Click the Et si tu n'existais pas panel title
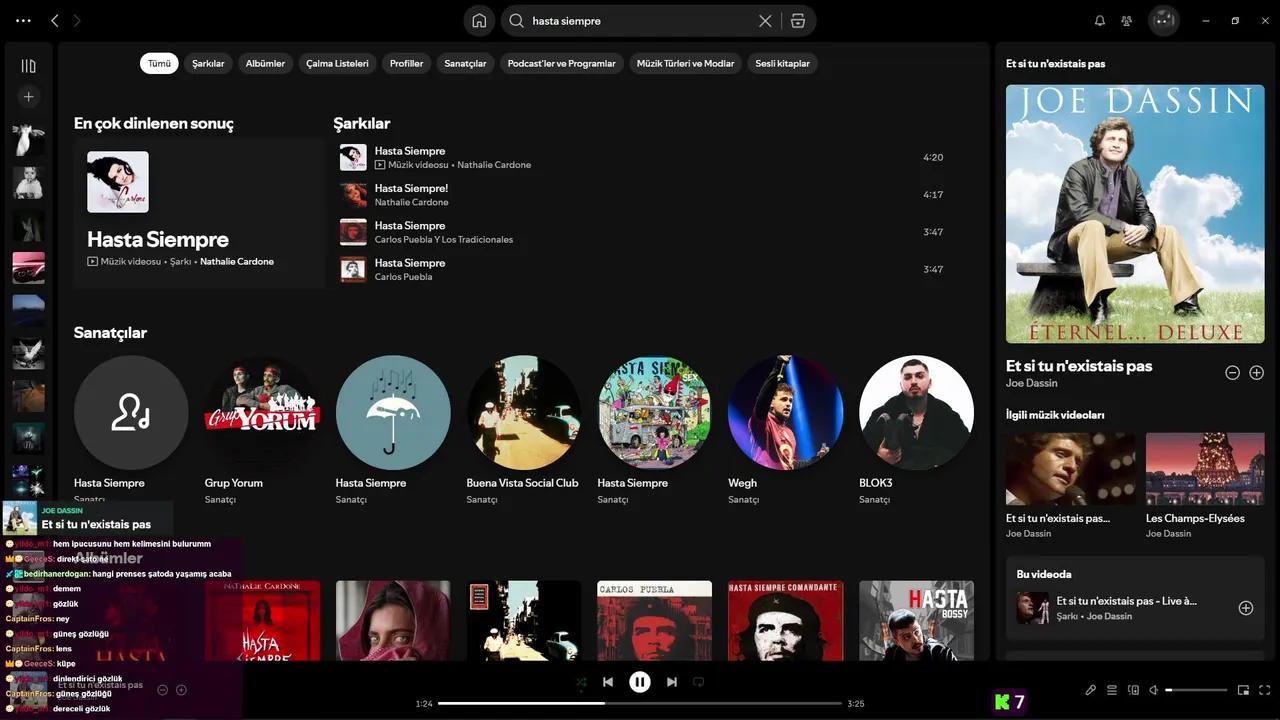 click(1055, 64)
